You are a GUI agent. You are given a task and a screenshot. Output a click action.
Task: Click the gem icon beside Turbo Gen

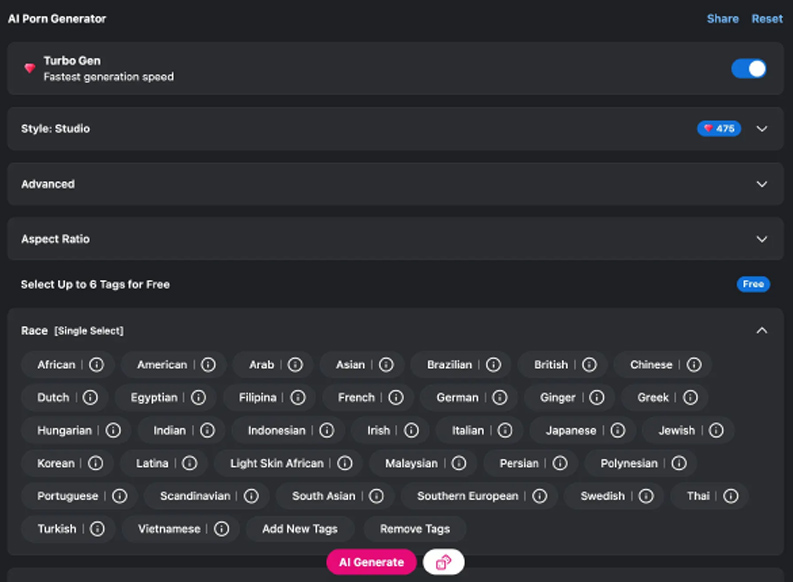tap(30, 69)
